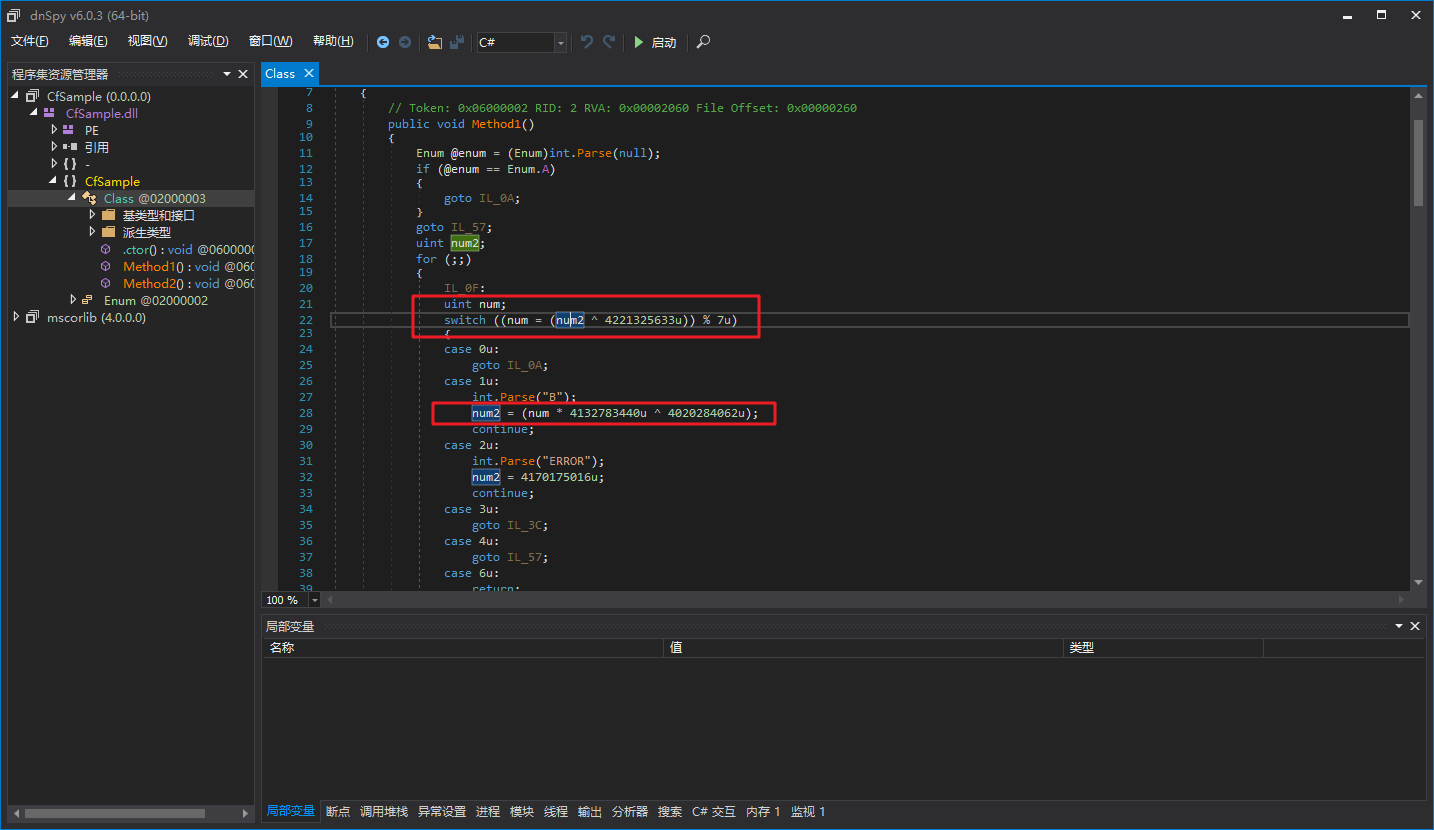The image size is (1434, 830).
Task: Close the Class document tab
Action: [x=309, y=73]
